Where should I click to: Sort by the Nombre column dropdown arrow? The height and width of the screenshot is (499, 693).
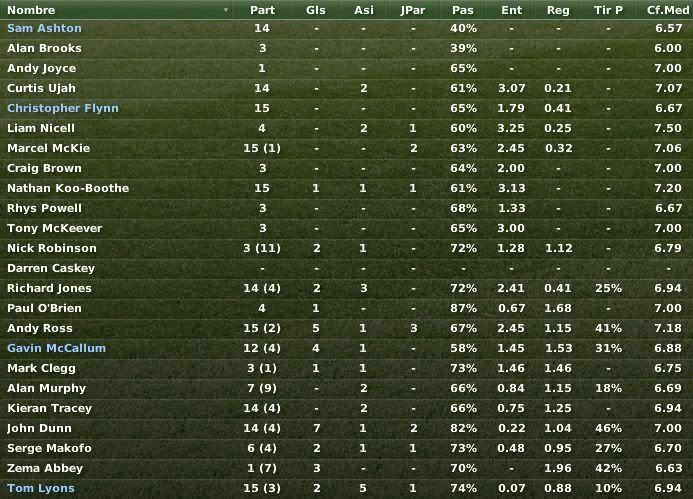pos(226,10)
